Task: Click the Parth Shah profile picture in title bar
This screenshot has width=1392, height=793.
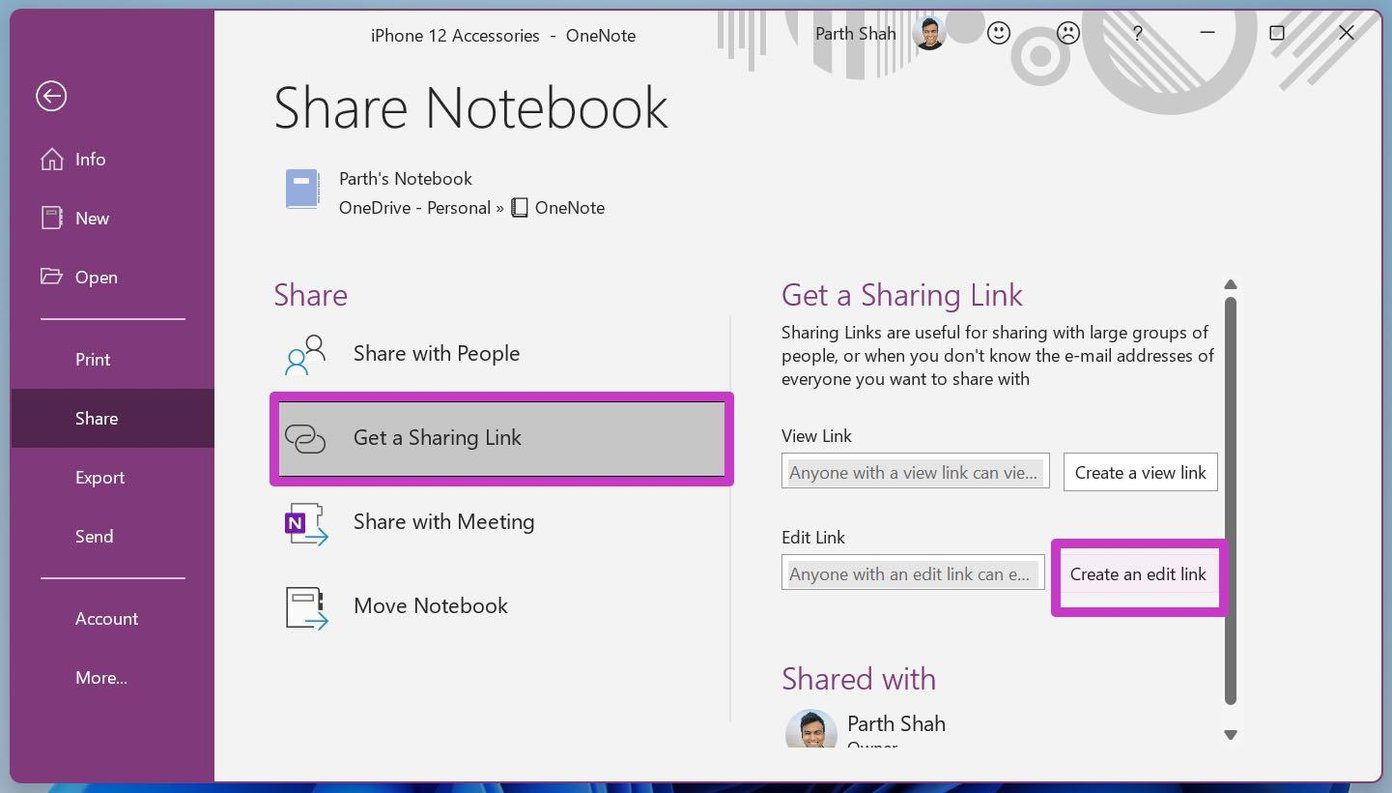Action: point(929,33)
